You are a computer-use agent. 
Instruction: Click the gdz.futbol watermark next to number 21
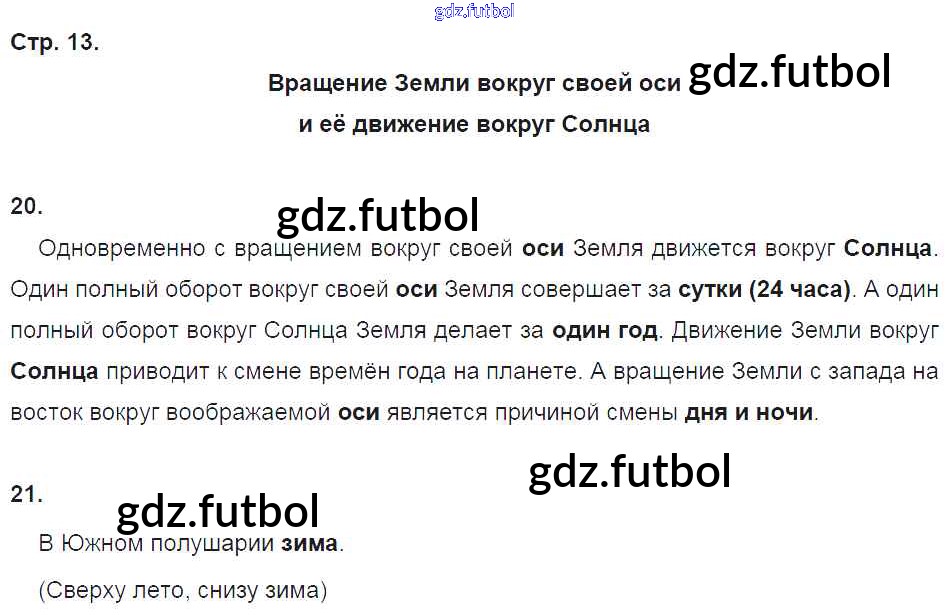click(x=218, y=512)
